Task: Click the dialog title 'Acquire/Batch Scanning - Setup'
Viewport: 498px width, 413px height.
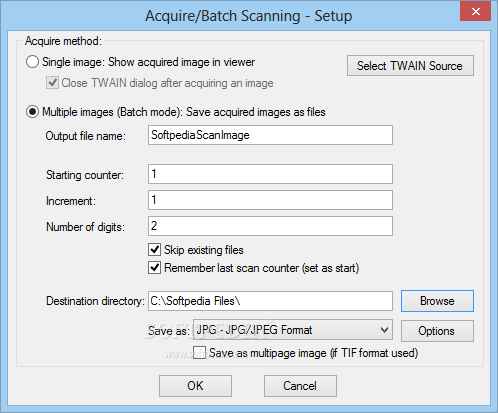Action: tap(249, 16)
